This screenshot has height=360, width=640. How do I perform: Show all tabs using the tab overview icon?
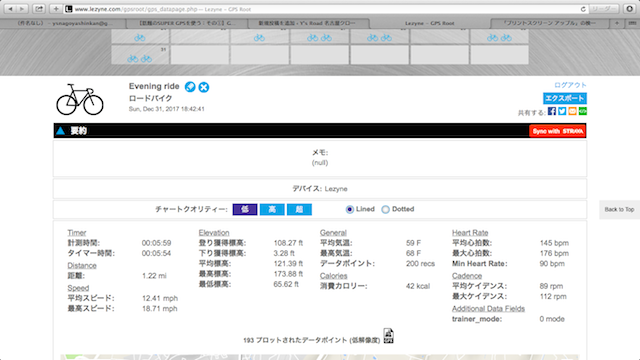631,23
